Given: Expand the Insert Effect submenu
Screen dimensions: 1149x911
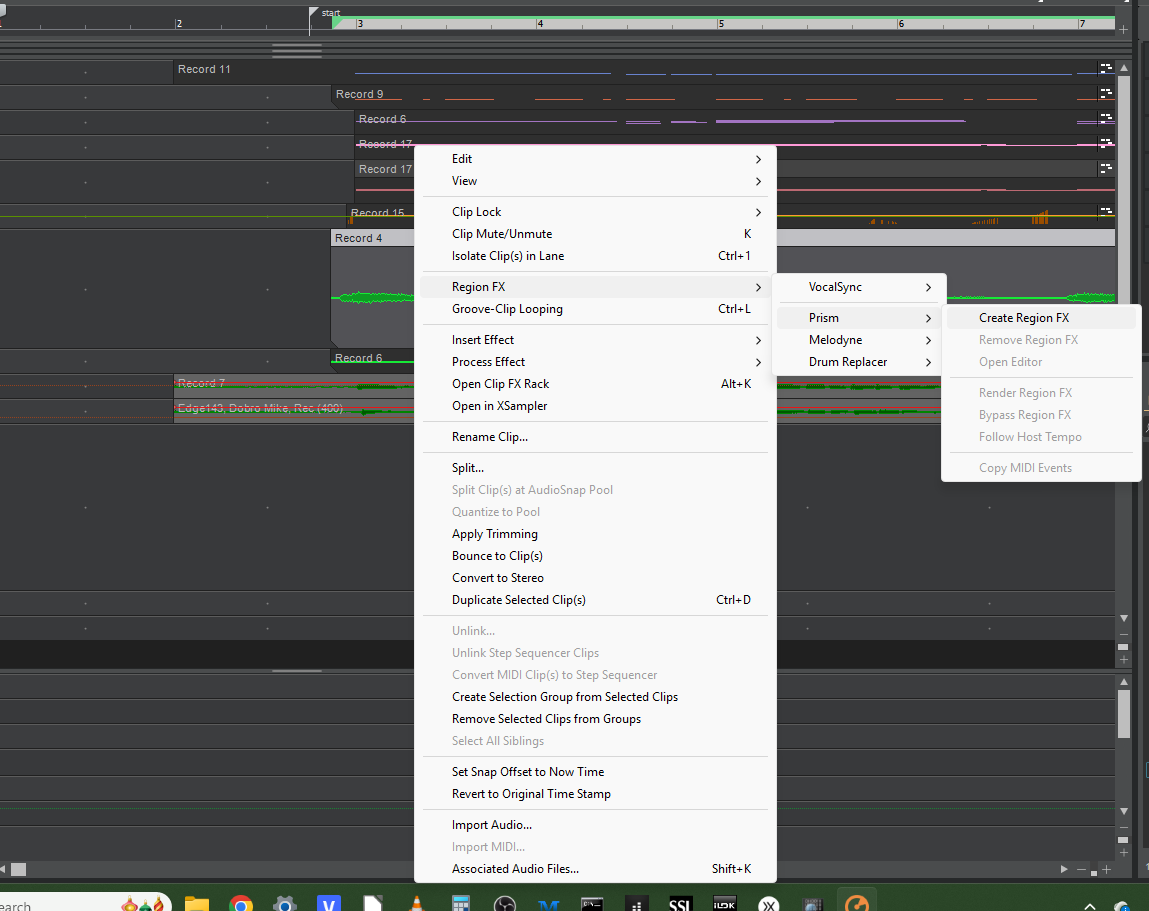Looking at the screenshot, I should [x=483, y=340].
